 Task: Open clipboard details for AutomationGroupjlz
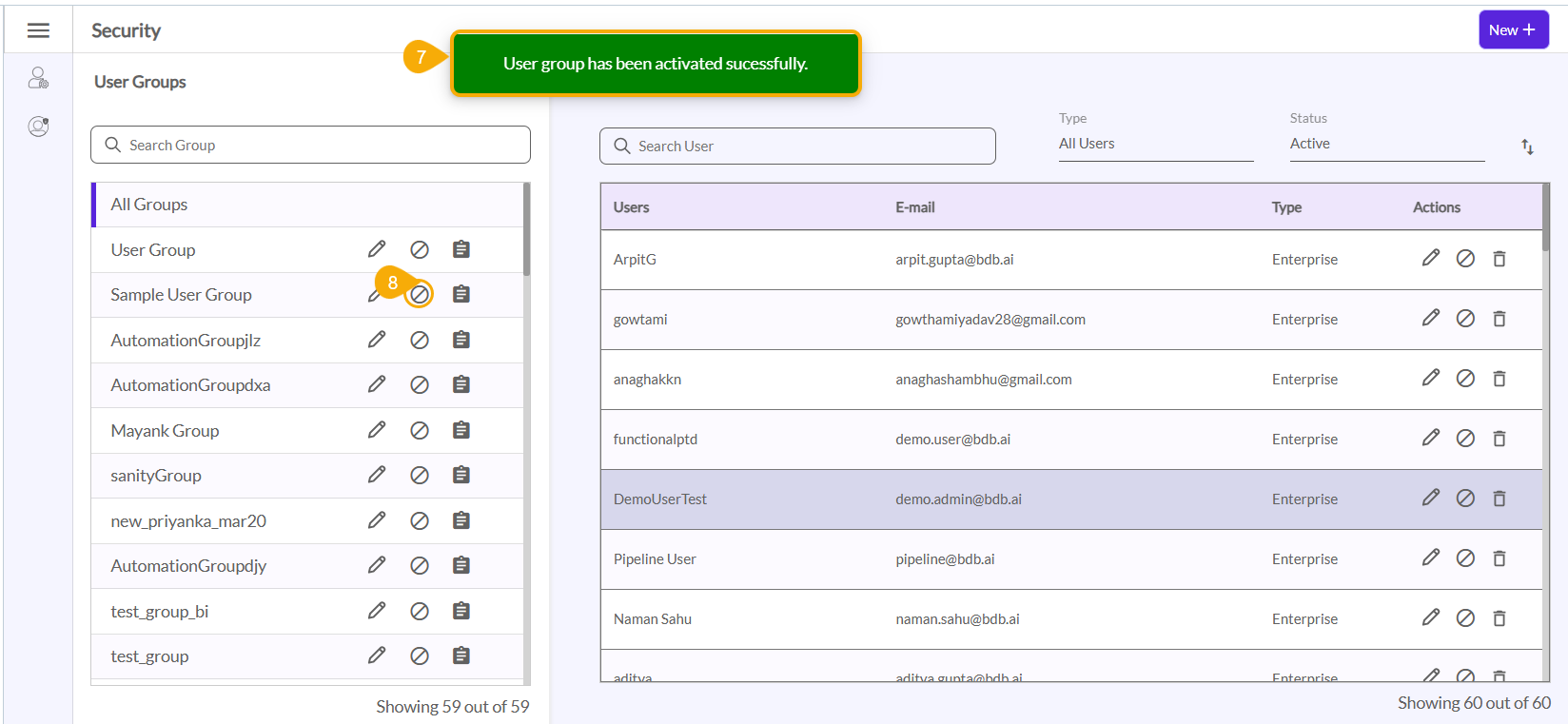[x=461, y=340]
